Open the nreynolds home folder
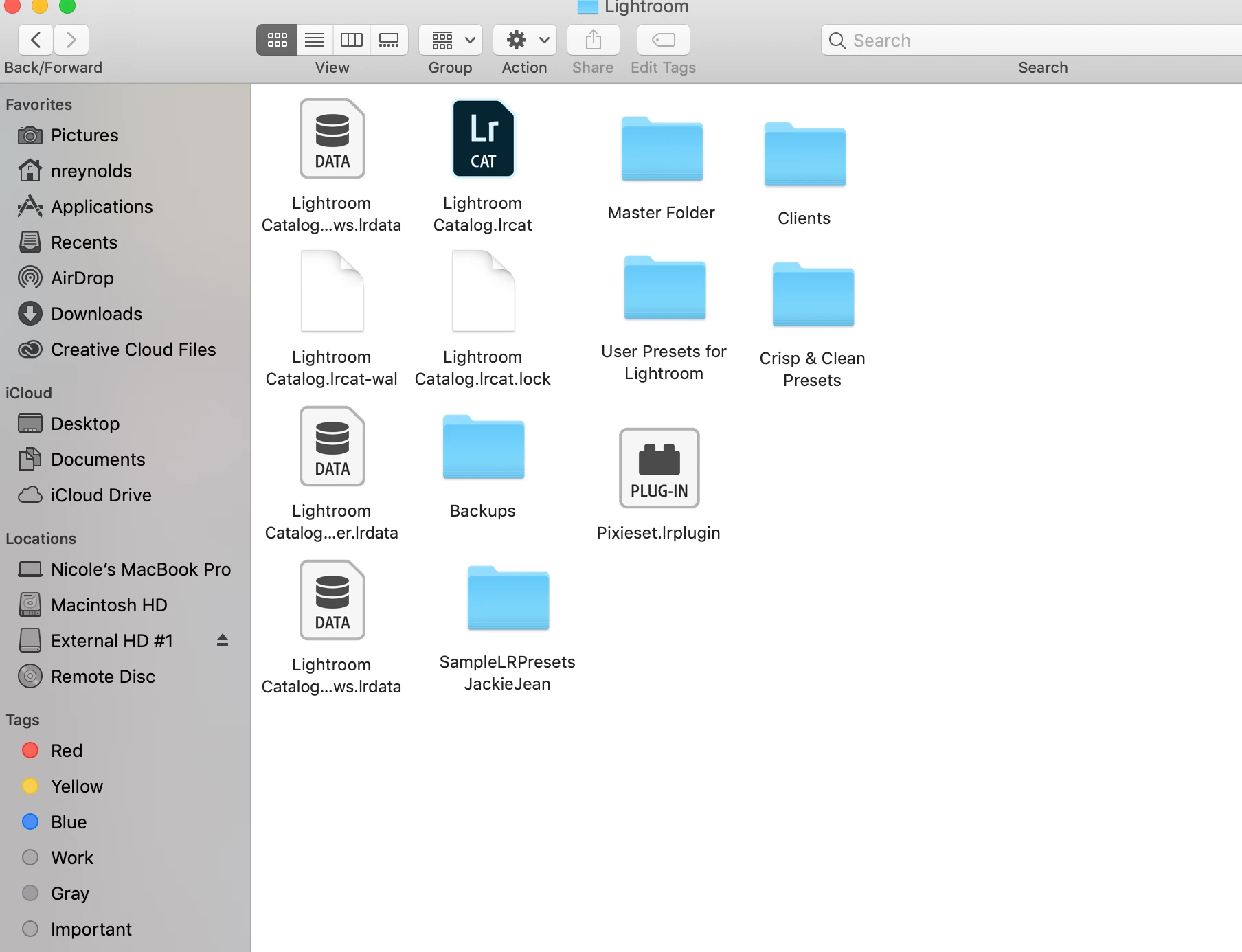This screenshot has width=1242, height=952. (125, 171)
